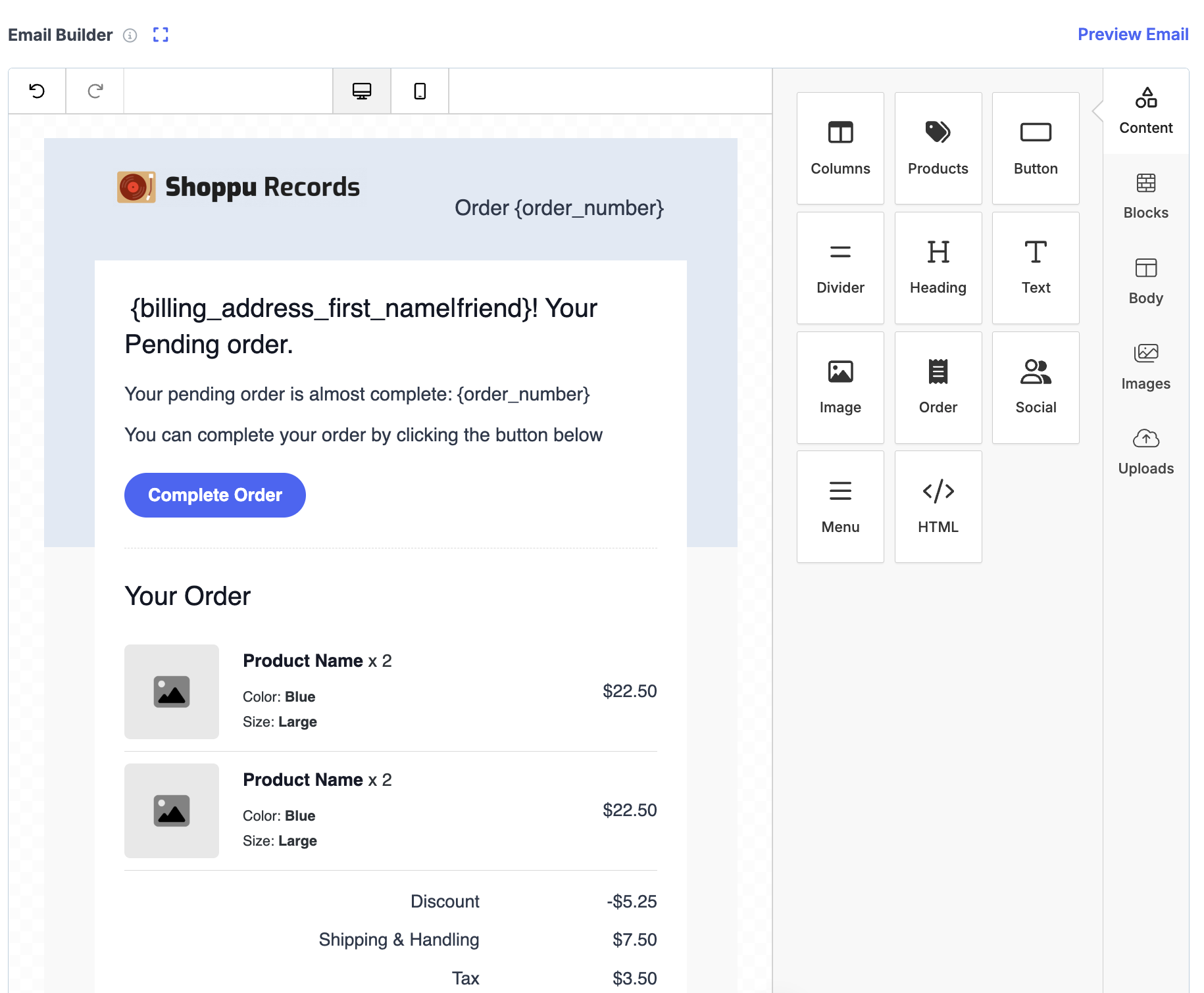Select the Products content block
1204x993 pixels.
pyautogui.click(x=938, y=149)
